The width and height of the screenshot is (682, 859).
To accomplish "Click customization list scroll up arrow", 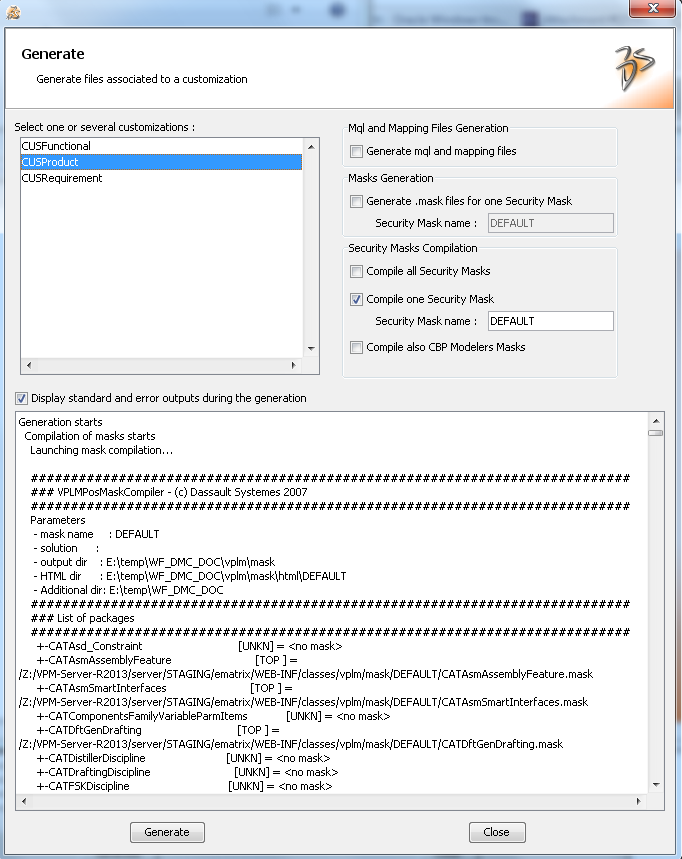I will [x=311, y=147].
